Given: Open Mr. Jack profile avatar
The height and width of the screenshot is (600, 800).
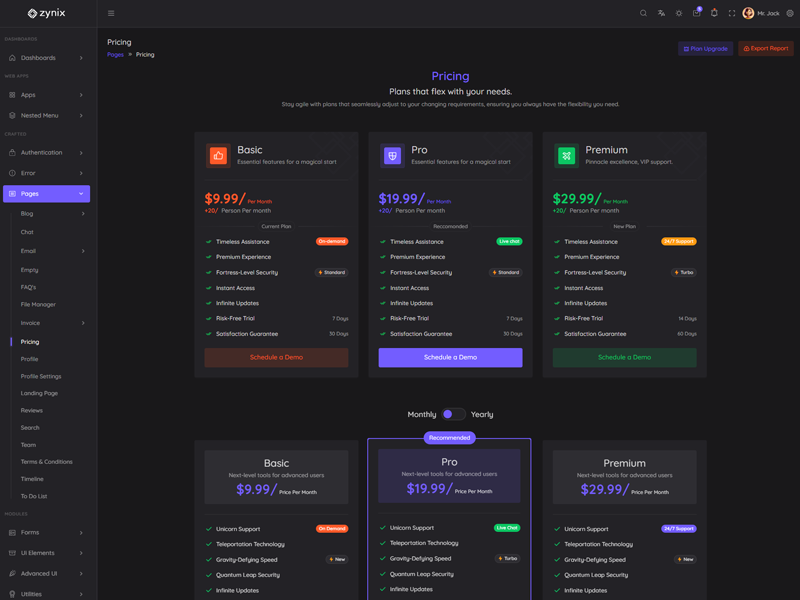Looking at the screenshot, I should pos(748,13).
